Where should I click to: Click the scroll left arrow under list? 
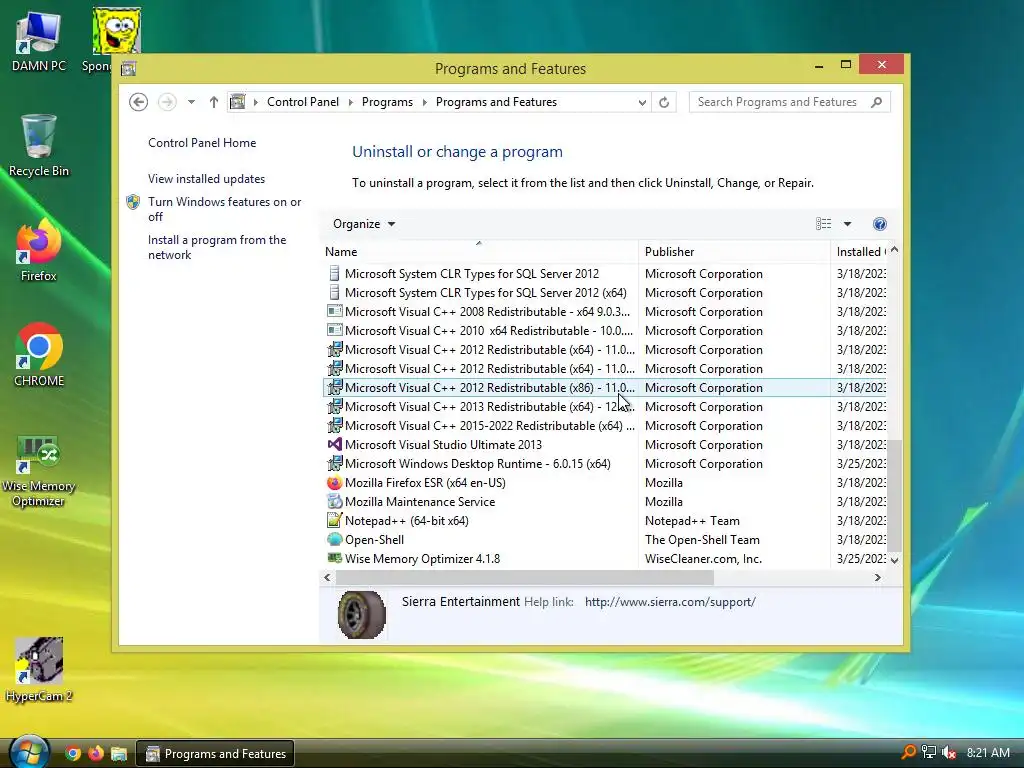pyautogui.click(x=327, y=577)
